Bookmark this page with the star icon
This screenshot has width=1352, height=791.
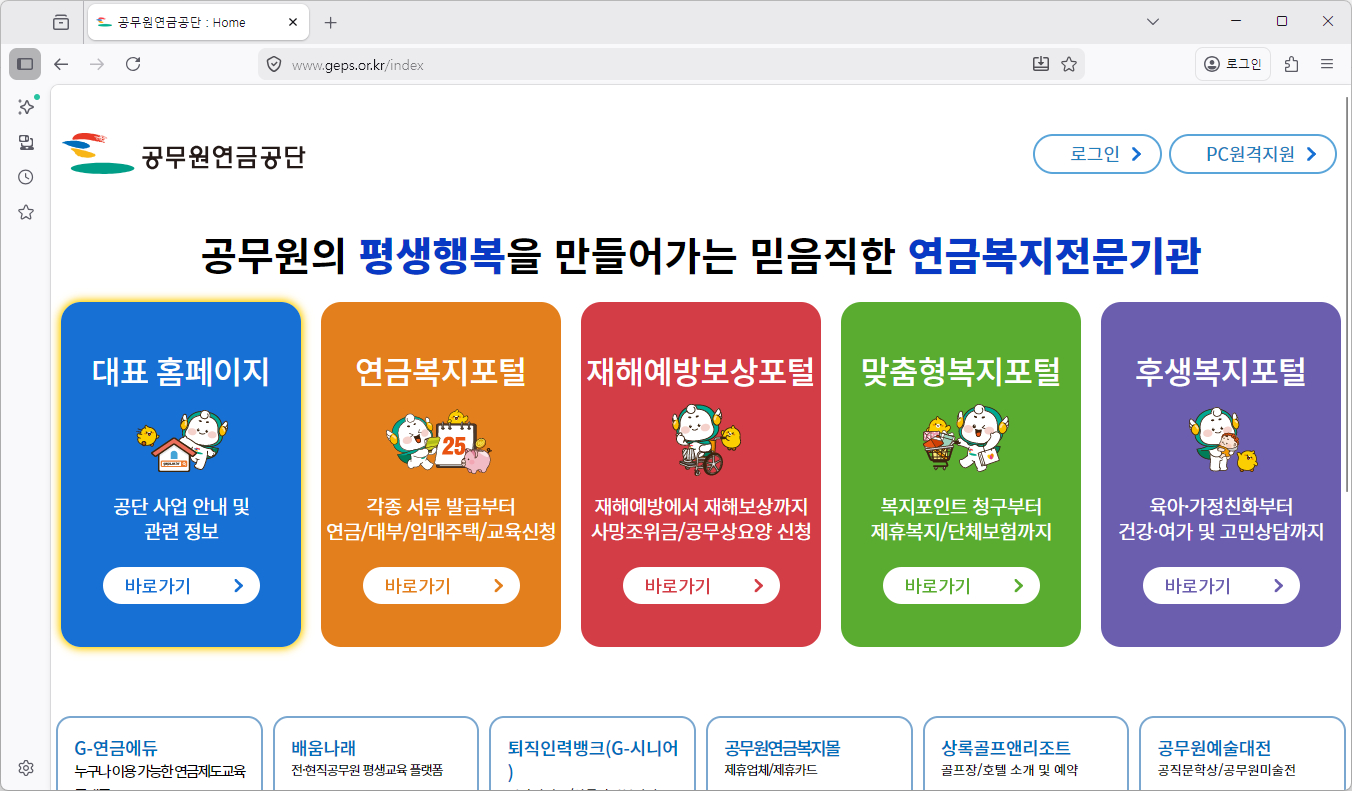(x=1069, y=64)
